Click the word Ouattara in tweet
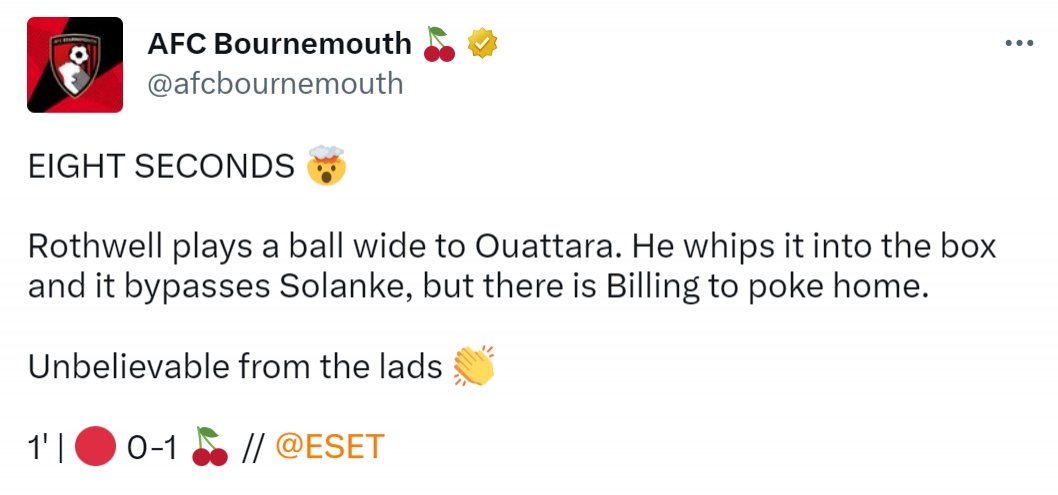 [x=547, y=248]
